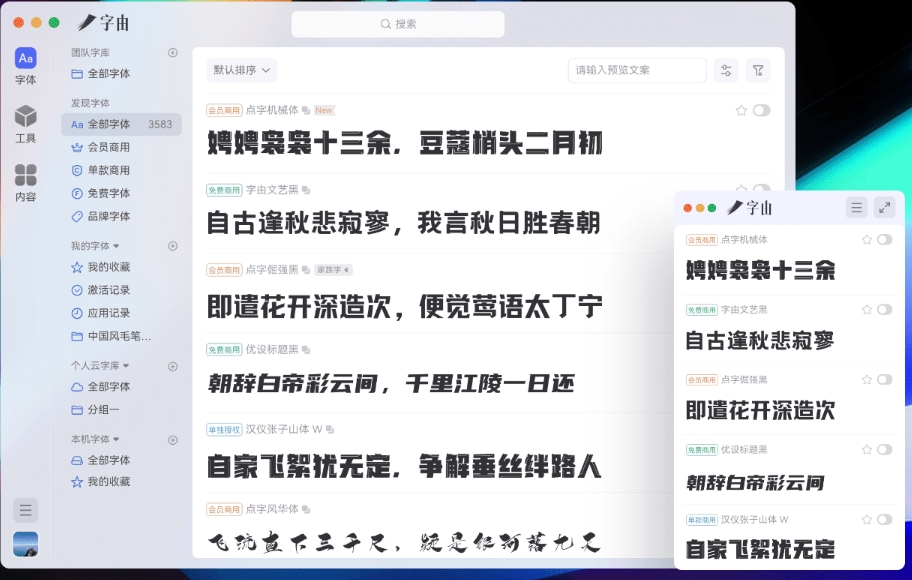
Task: Star 点字机械体 in the mini window
Action: 867,240
